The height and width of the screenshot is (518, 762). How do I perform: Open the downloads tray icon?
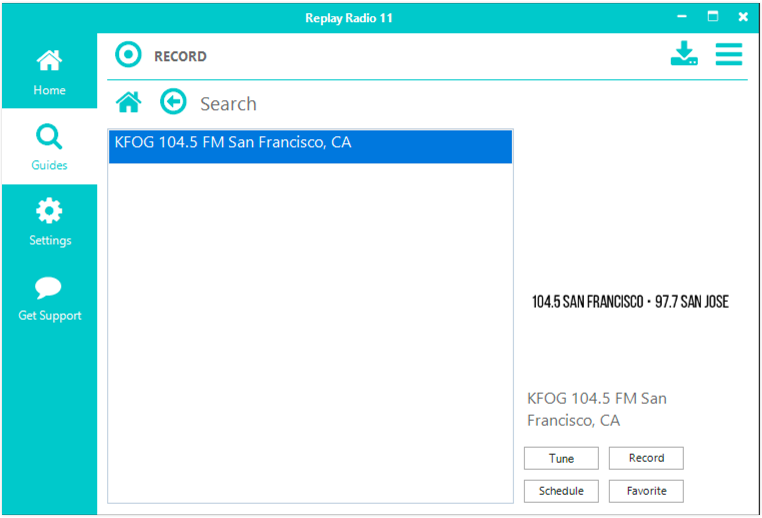tap(684, 53)
